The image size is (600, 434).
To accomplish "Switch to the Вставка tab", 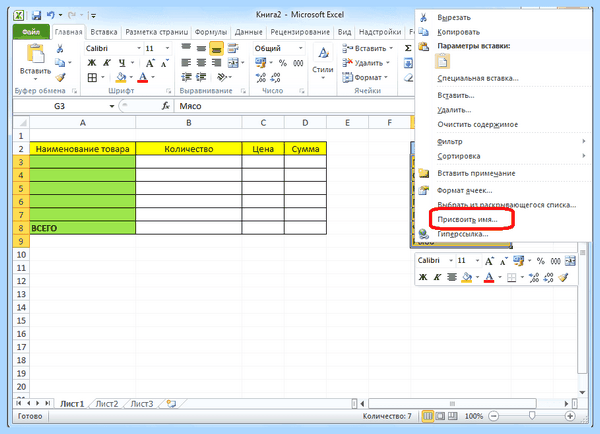I will [104, 32].
